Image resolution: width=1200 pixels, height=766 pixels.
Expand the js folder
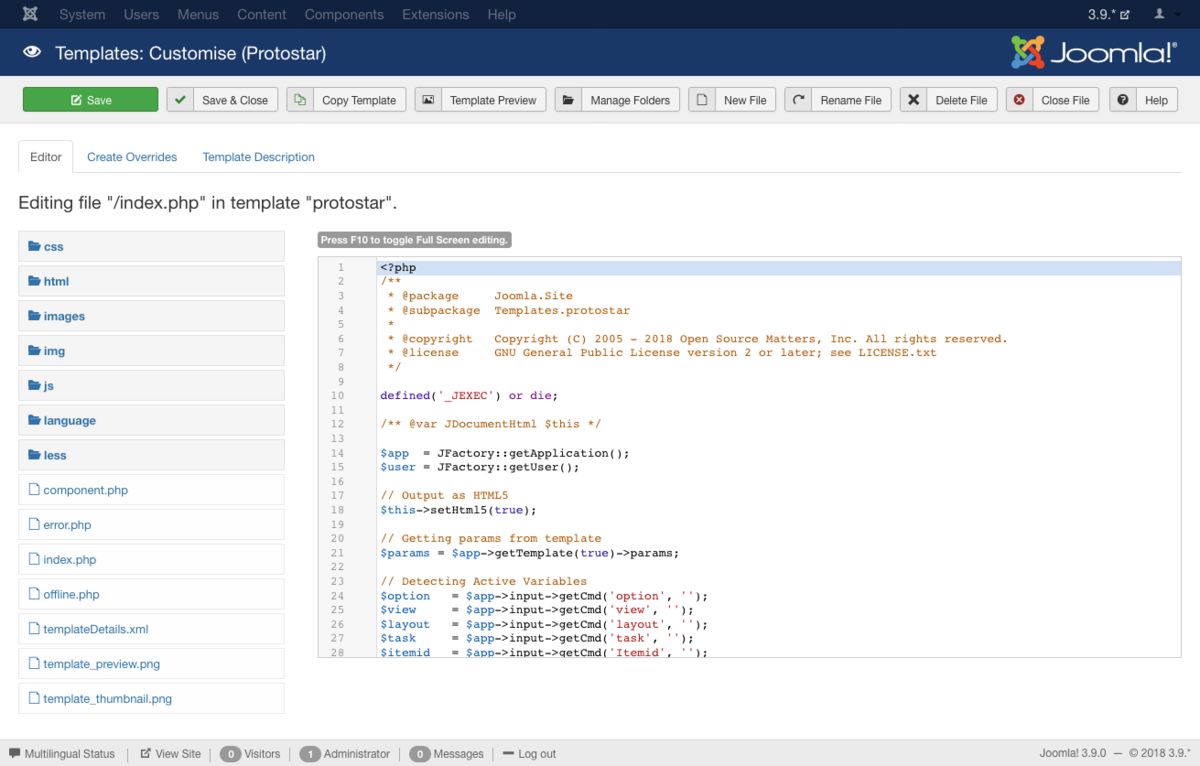(151, 385)
